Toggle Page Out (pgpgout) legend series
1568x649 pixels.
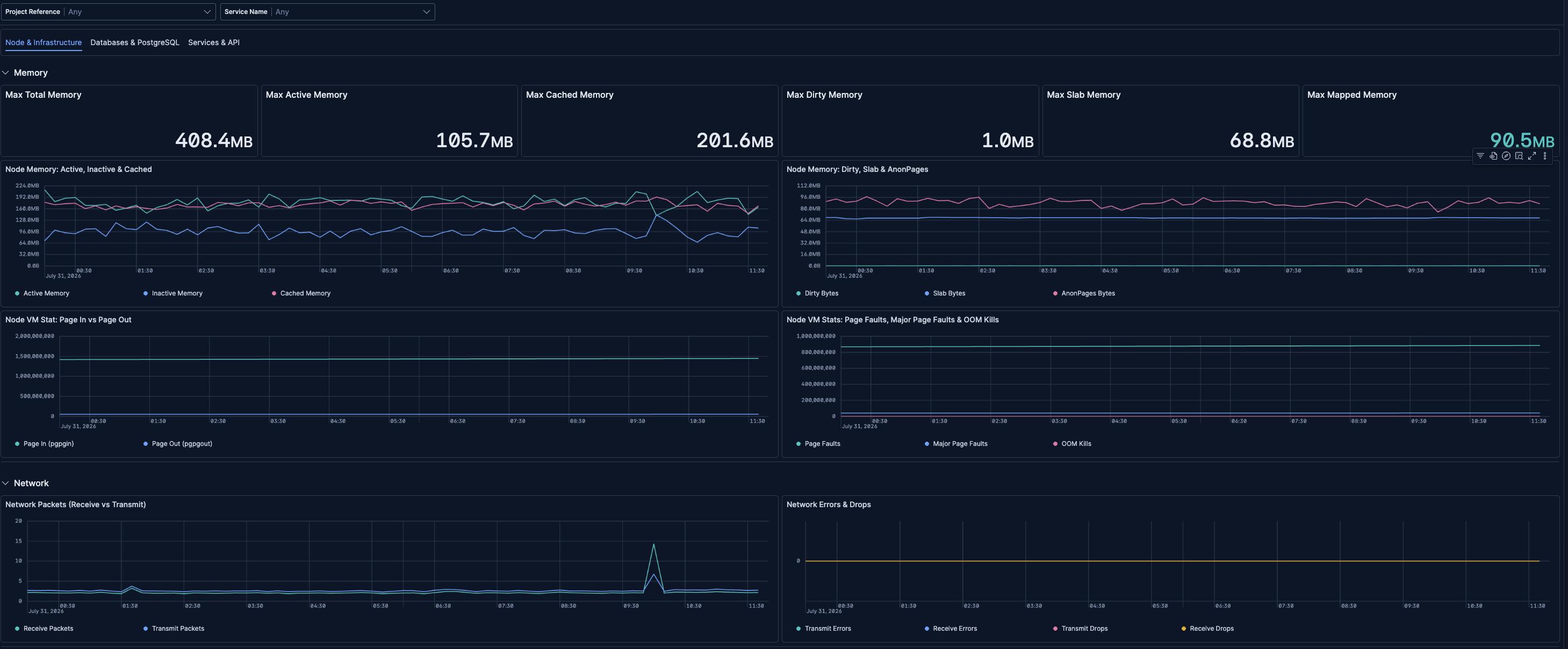tap(178, 444)
